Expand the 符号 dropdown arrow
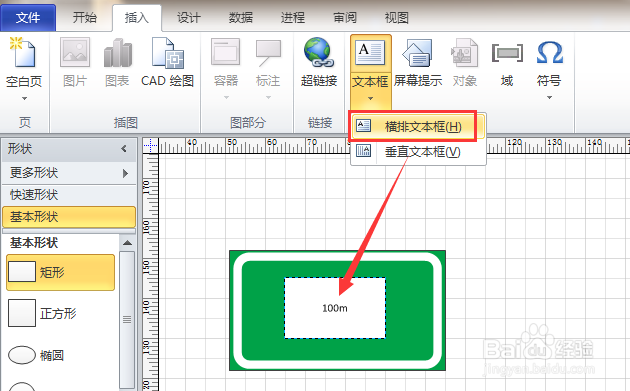The width and height of the screenshot is (630, 391). 549,98
